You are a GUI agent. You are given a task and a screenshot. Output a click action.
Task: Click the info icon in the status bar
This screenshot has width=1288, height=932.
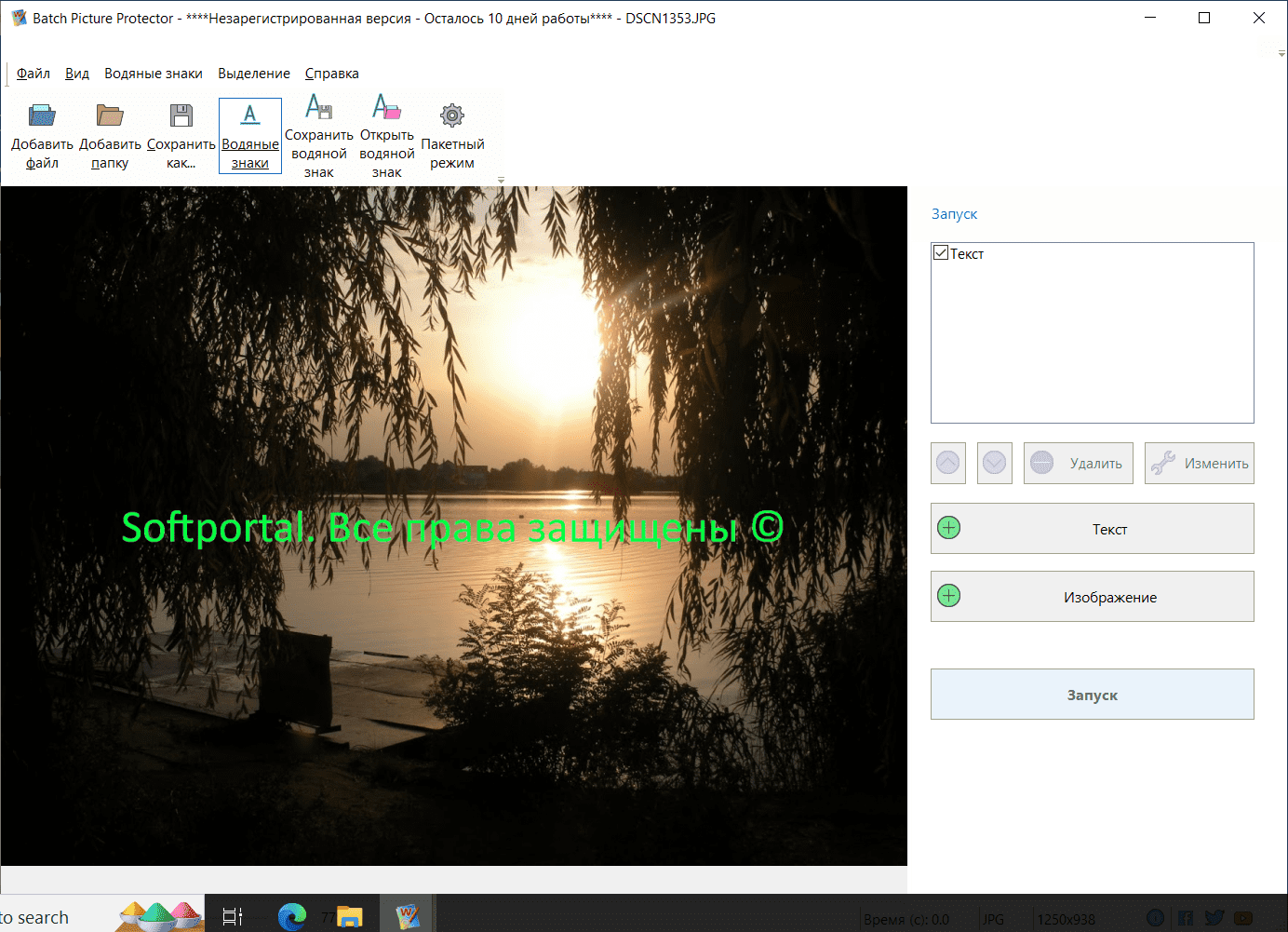pos(1155,918)
